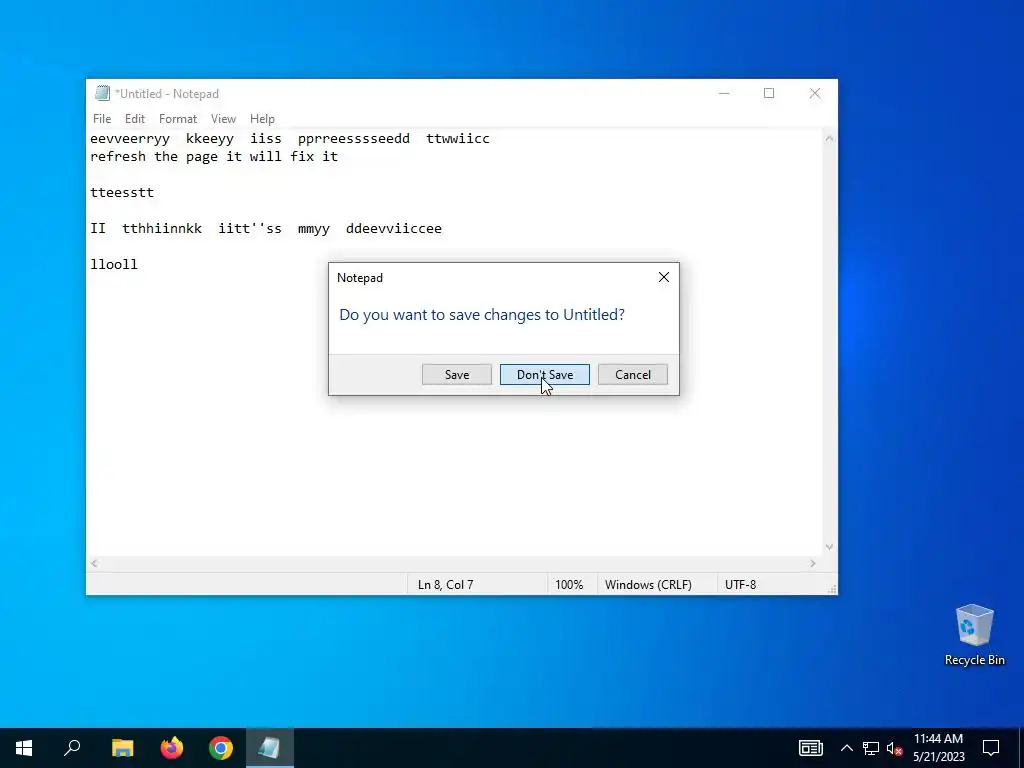Open the File menu in Notepad
1024x768 pixels.
pyautogui.click(x=102, y=119)
